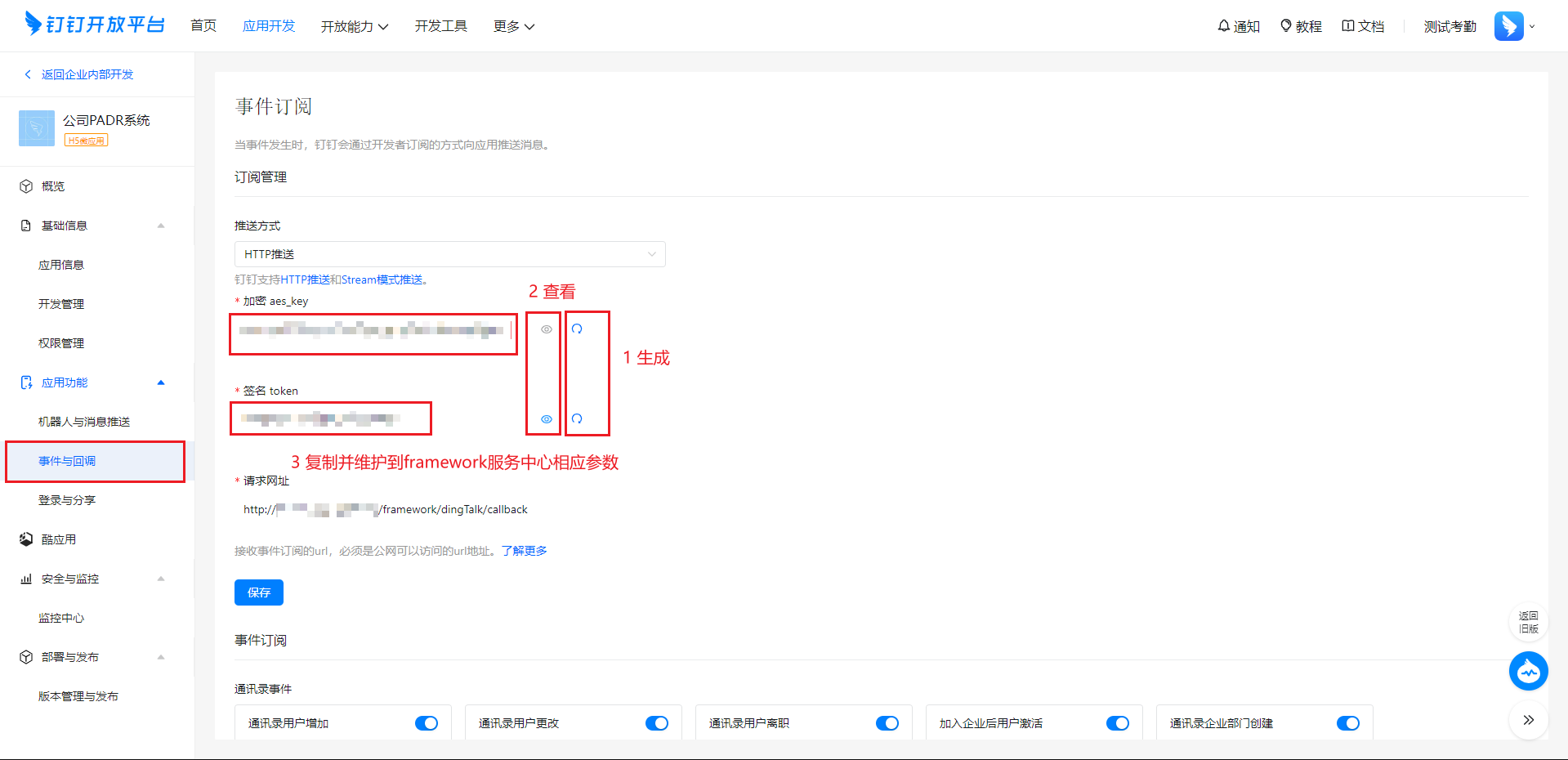This screenshot has width=1568, height=760.
Task: Toggle the 加入企业后用户激活 switch
Action: (1118, 723)
